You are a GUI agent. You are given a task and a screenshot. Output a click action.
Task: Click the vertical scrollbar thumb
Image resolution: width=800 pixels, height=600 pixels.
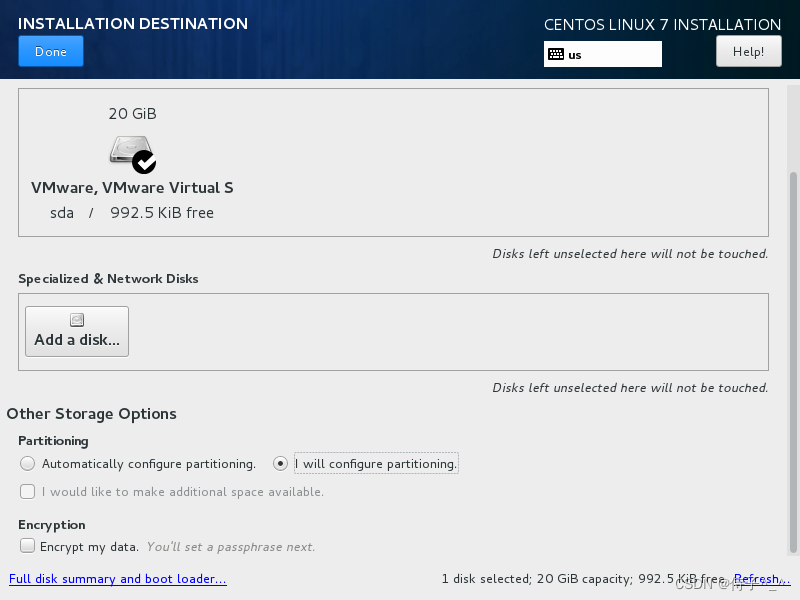793,363
